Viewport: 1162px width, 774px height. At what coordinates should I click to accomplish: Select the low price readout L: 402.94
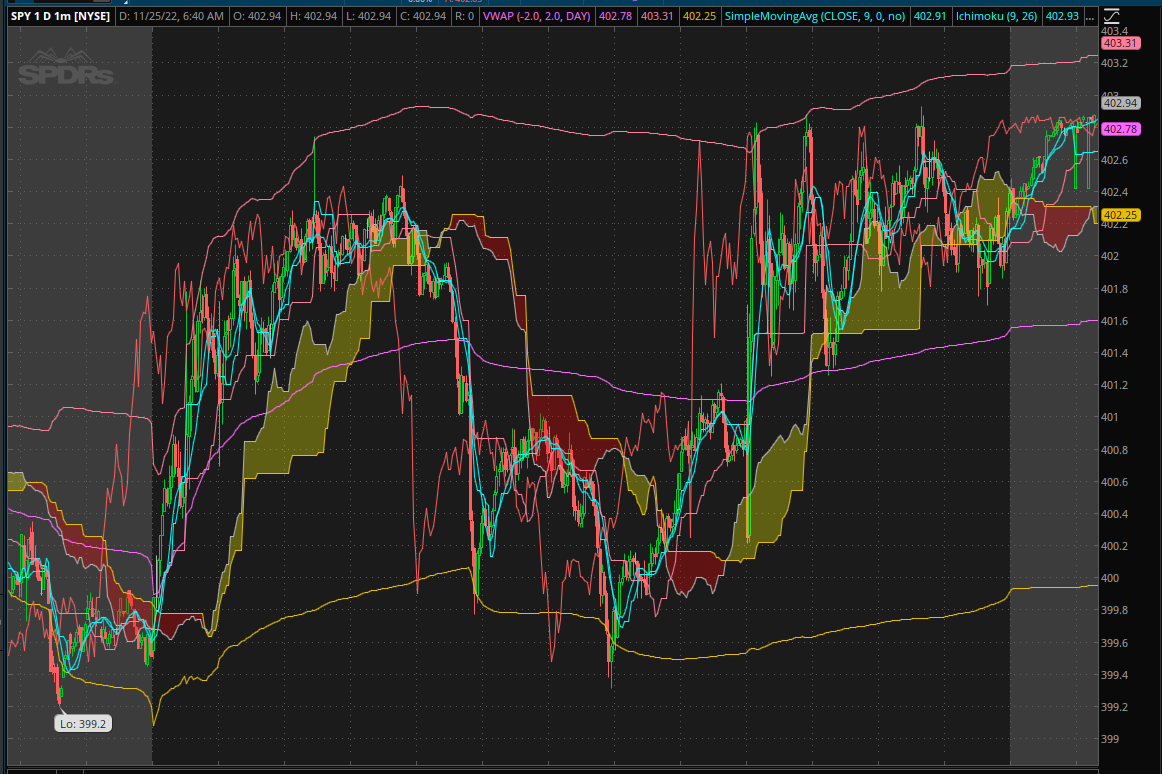coord(368,16)
